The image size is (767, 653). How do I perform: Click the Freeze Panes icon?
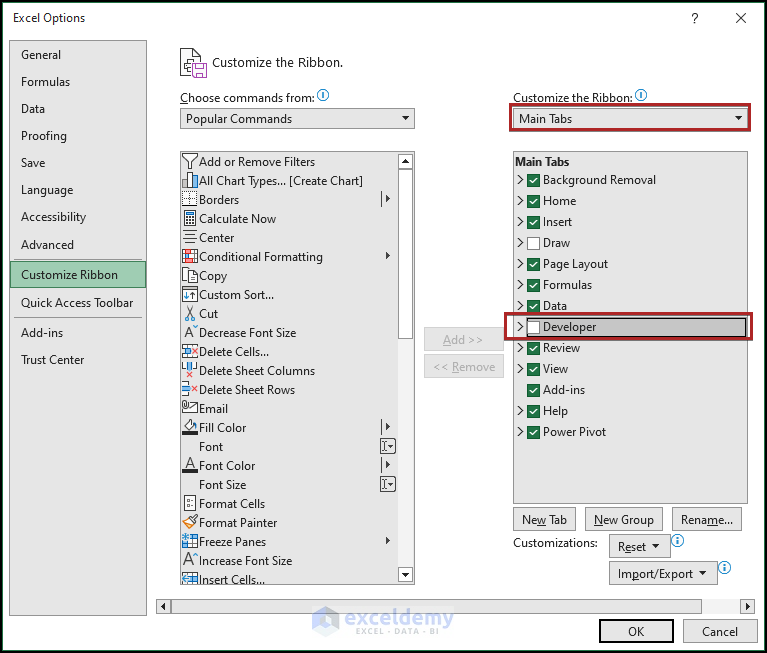[190, 541]
